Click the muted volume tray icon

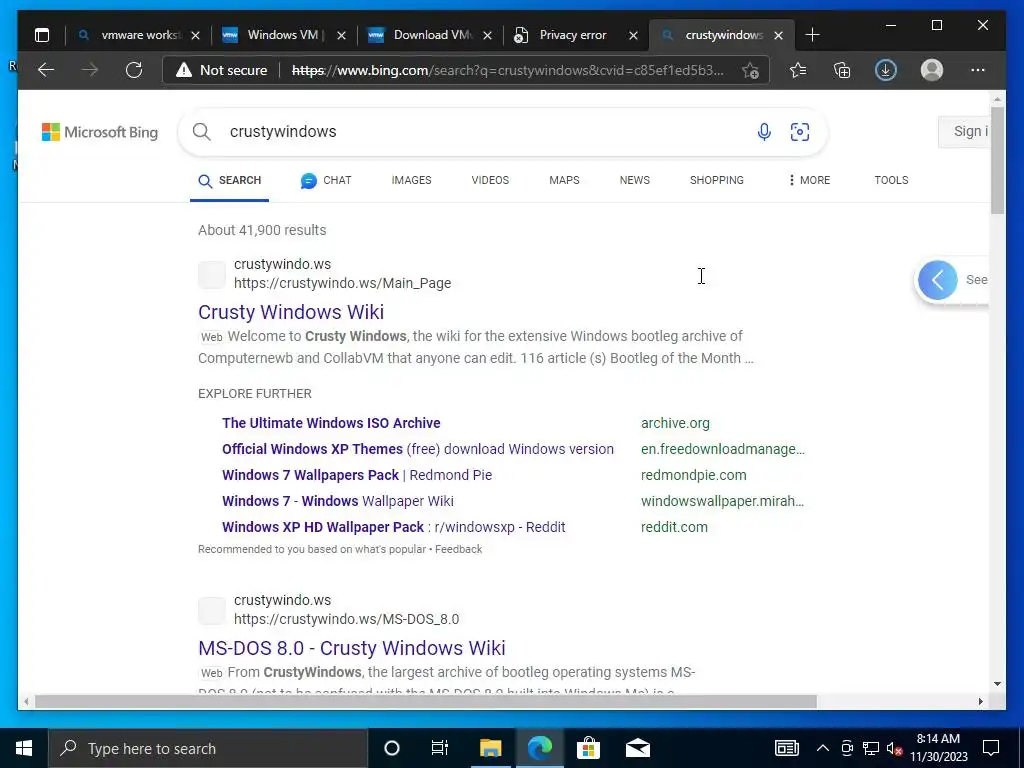click(x=894, y=748)
